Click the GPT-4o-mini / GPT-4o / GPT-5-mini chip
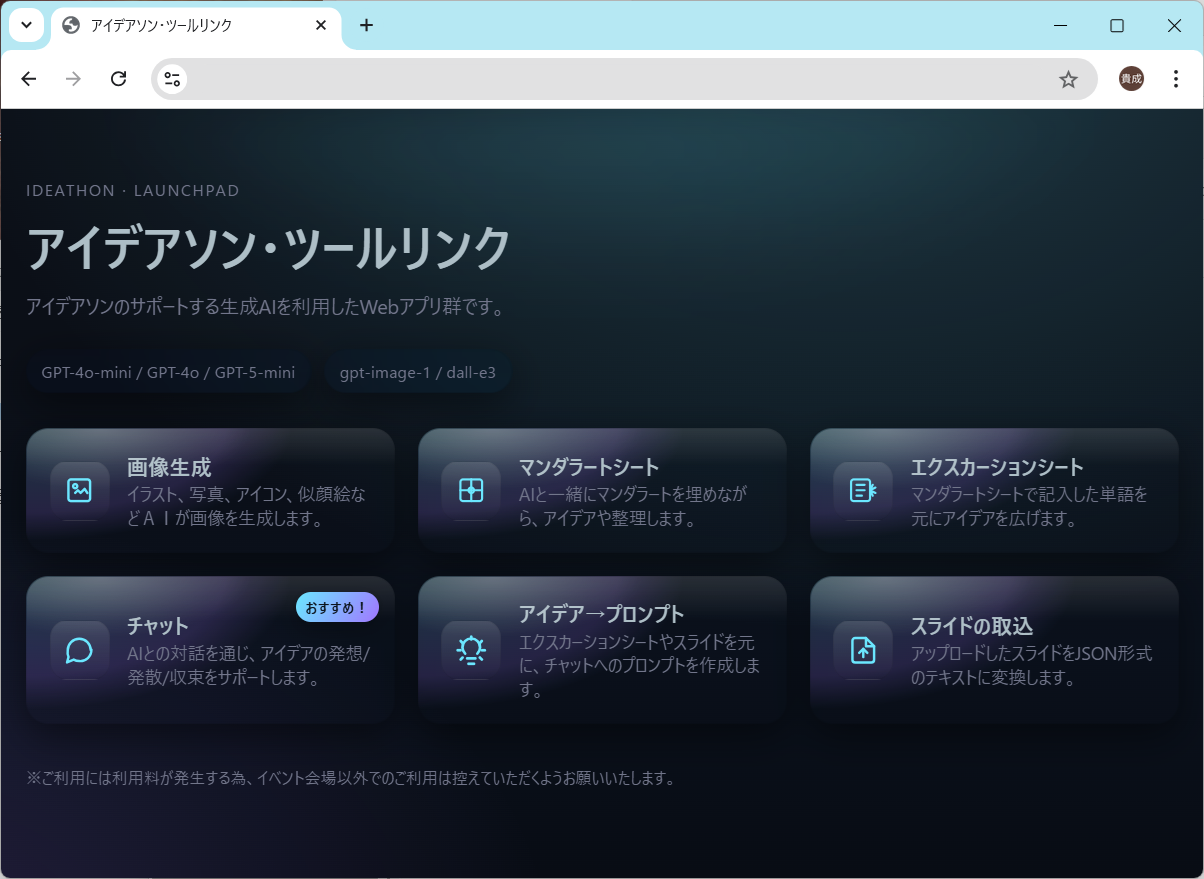 (x=168, y=373)
